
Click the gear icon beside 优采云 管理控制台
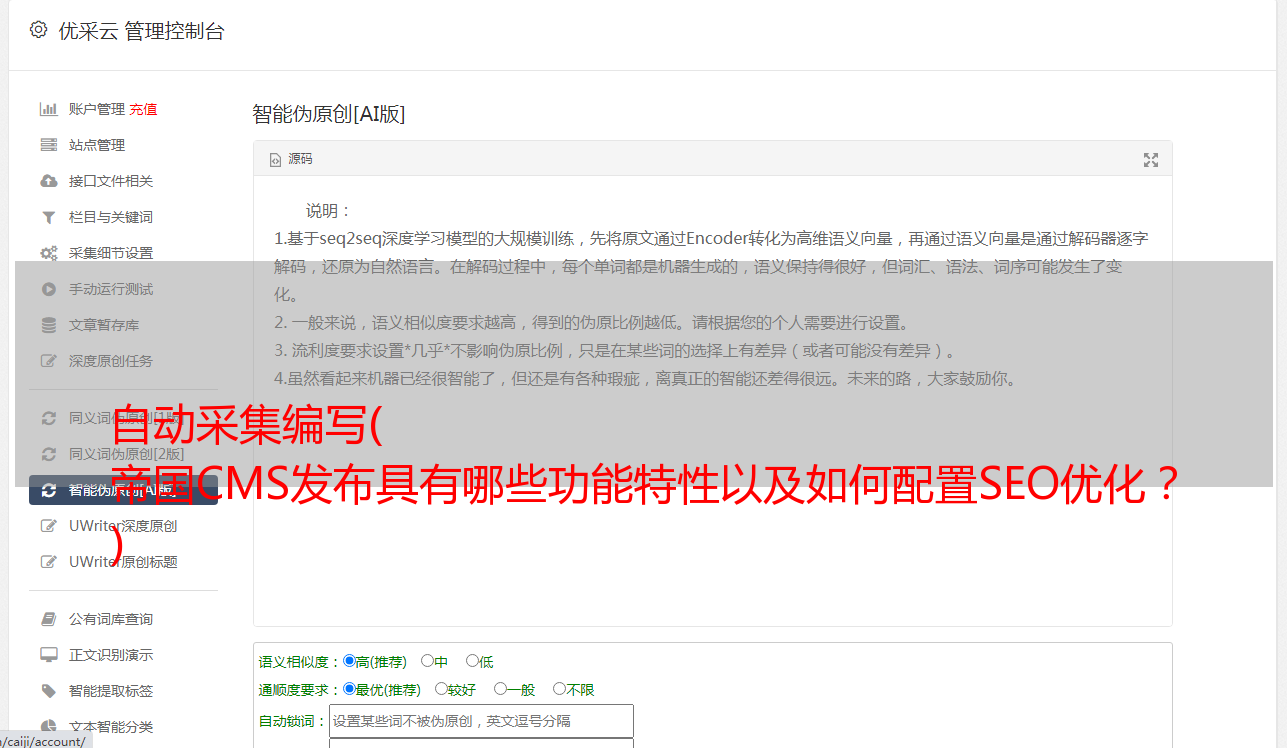click(38, 30)
